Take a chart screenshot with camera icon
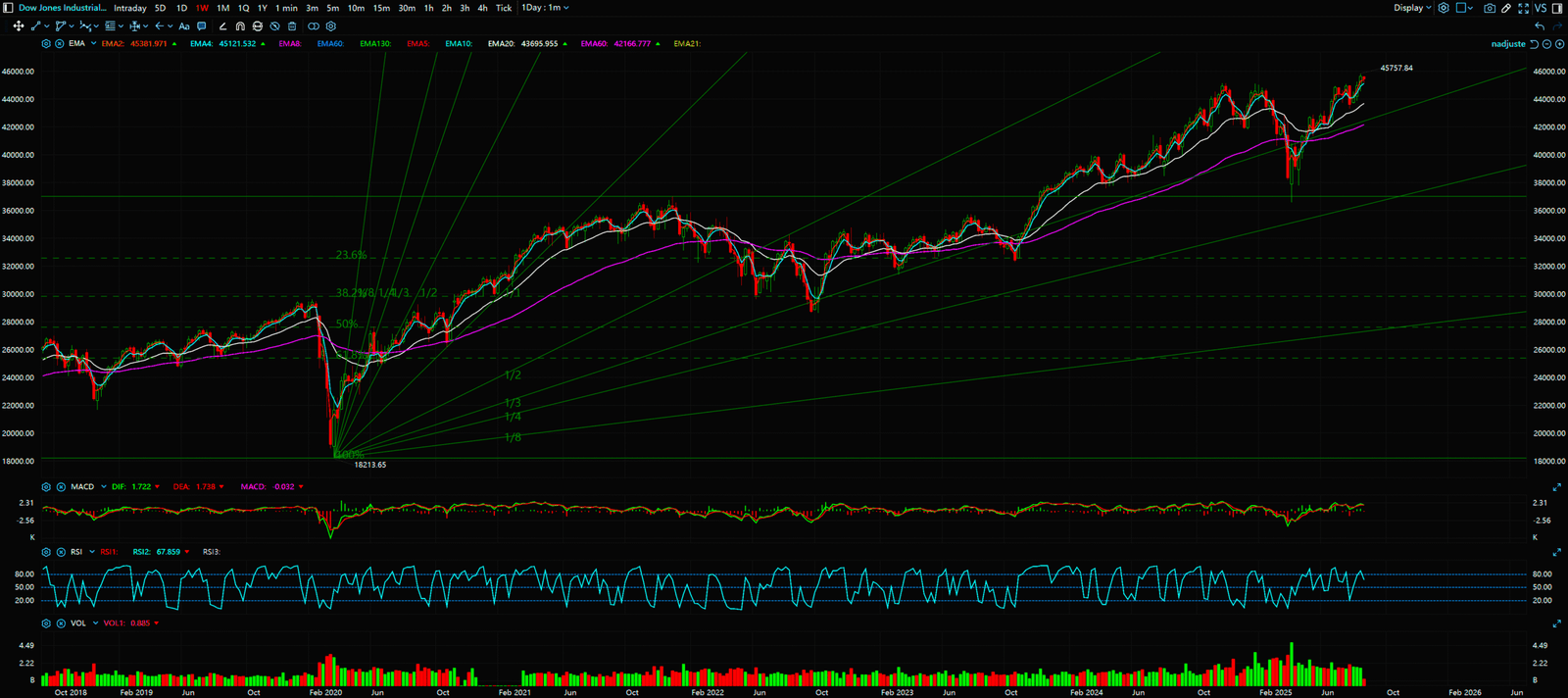 click(x=1490, y=8)
